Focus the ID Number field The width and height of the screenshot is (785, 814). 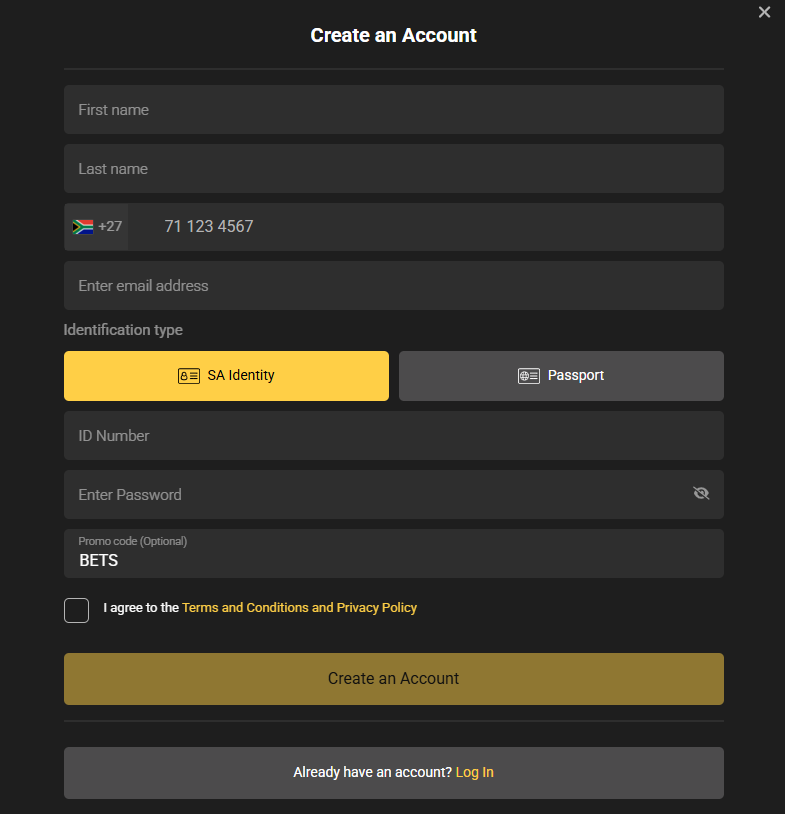click(x=394, y=436)
